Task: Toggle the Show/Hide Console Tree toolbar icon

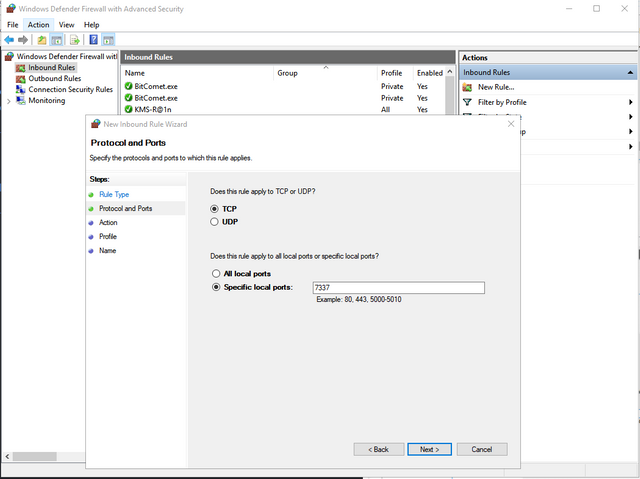Action: tap(56, 40)
